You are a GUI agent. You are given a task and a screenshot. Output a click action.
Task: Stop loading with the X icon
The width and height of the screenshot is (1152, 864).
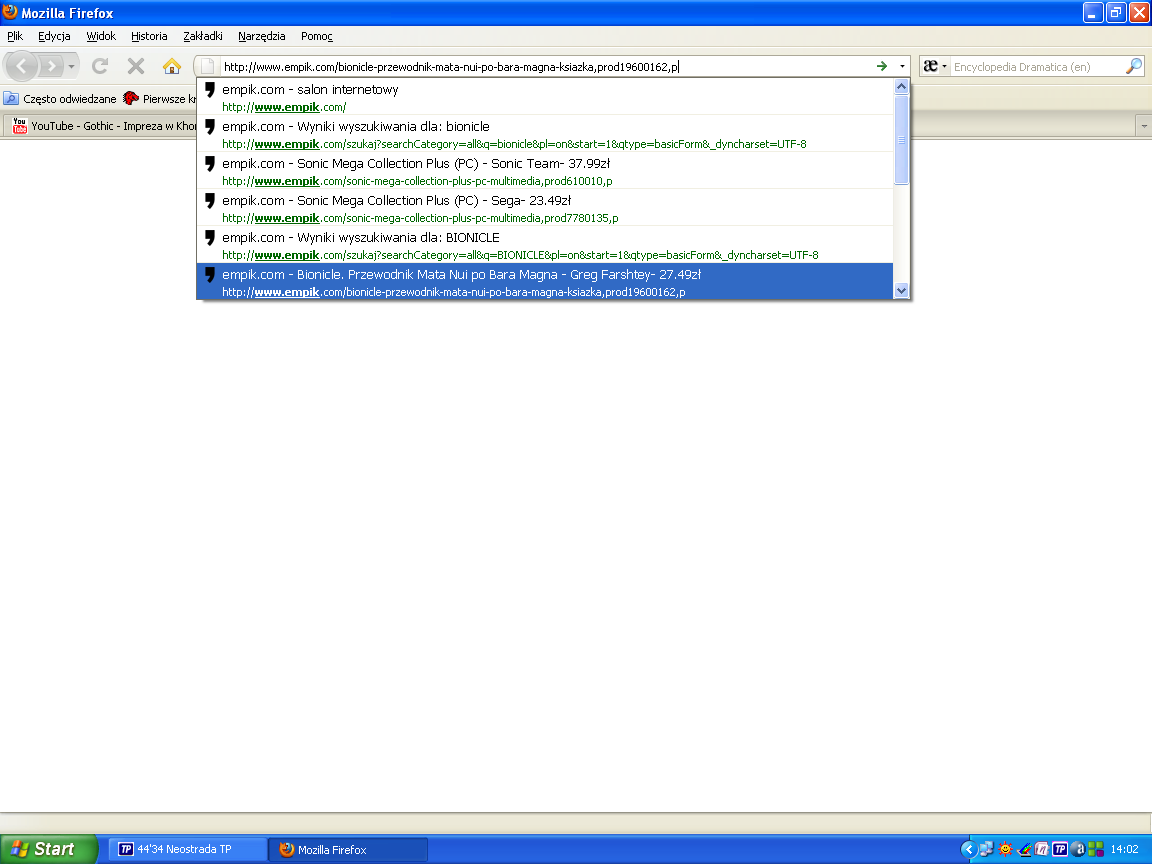136,66
